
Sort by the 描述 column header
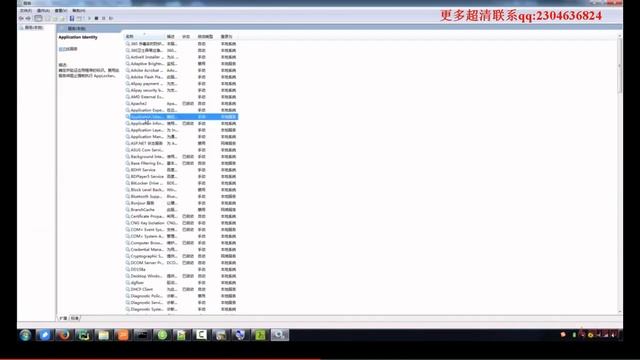click(173, 36)
